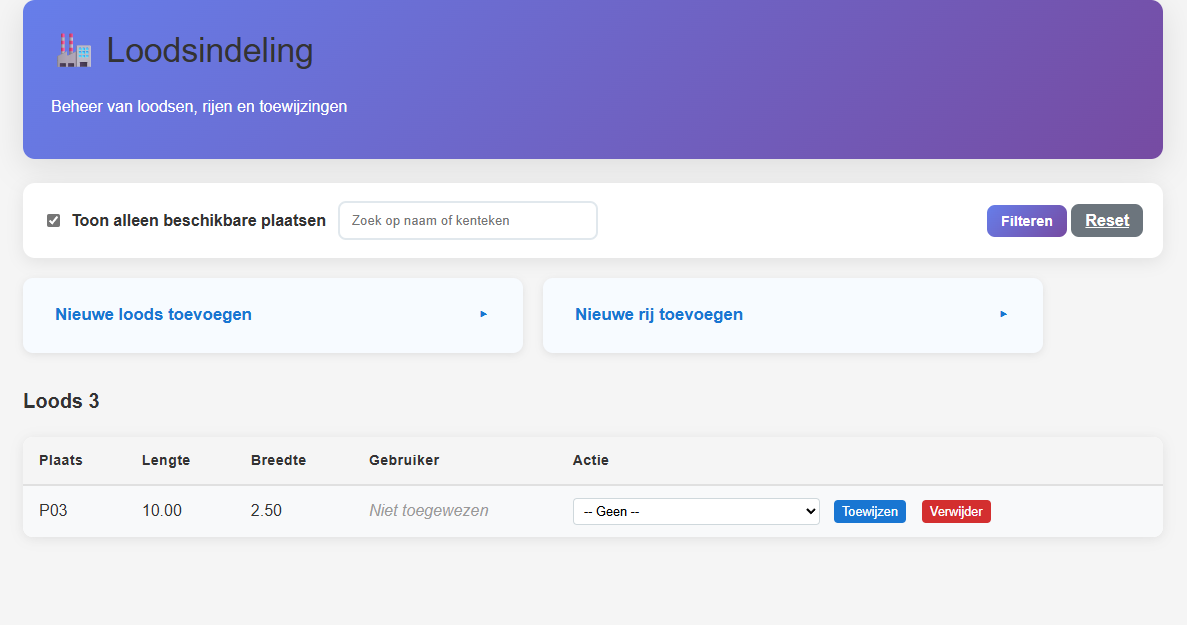Click the factory icon beside Loodsindeling

(x=74, y=51)
